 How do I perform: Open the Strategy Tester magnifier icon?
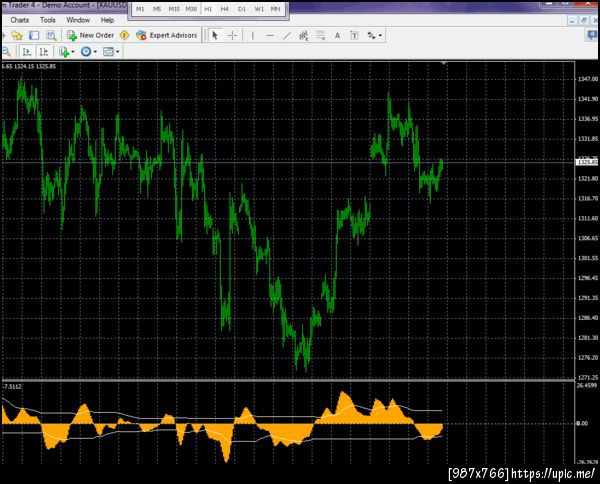pyautogui.click(x=51, y=36)
